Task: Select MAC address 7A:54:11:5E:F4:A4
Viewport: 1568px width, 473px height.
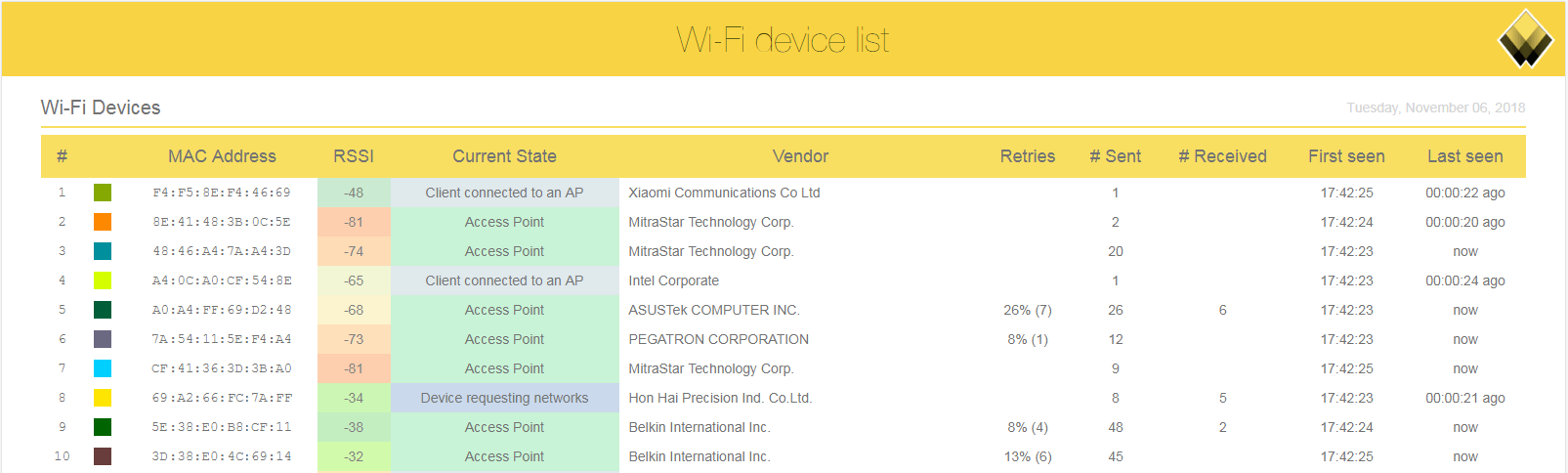Action: 222,339
